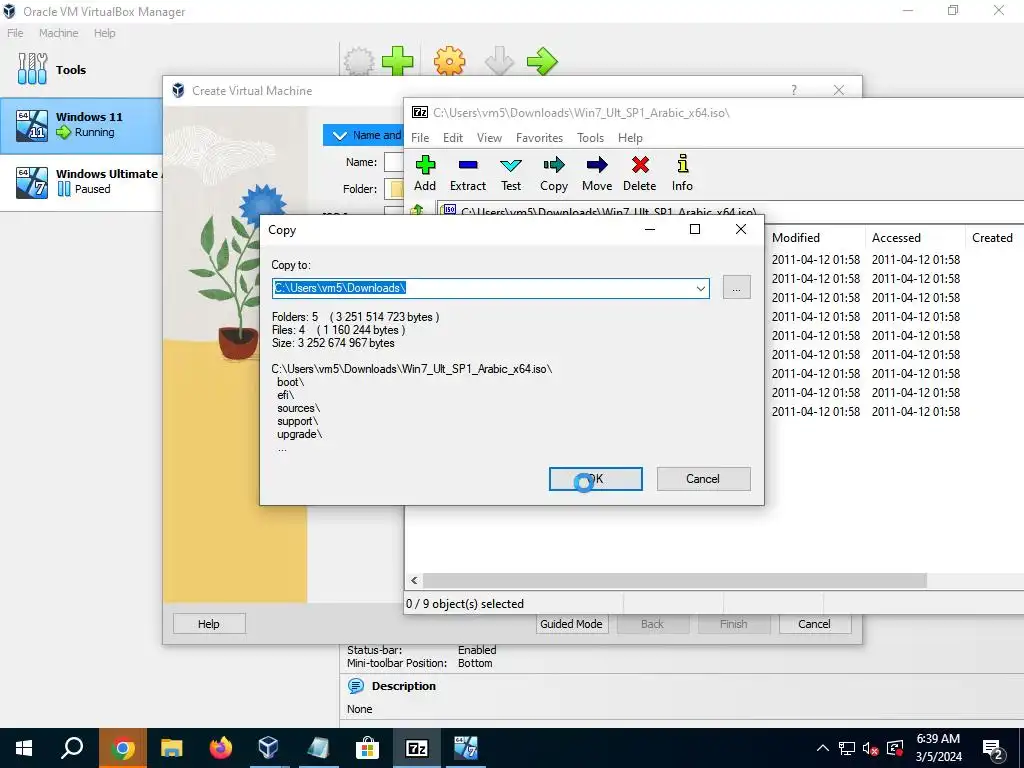Expand Copy to path dropdown

pos(701,288)
